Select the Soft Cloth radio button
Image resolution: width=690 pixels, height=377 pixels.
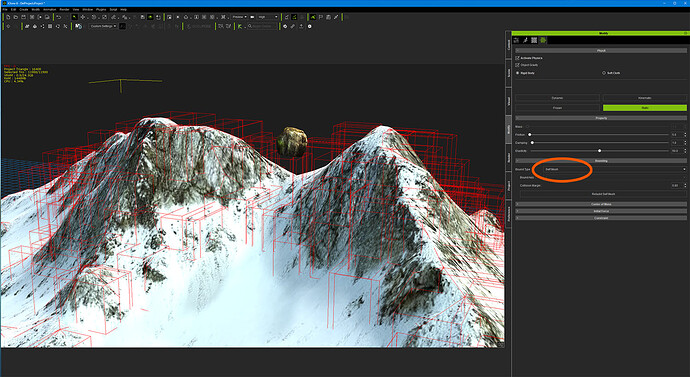pyautogui.click(x=604, y=73)
